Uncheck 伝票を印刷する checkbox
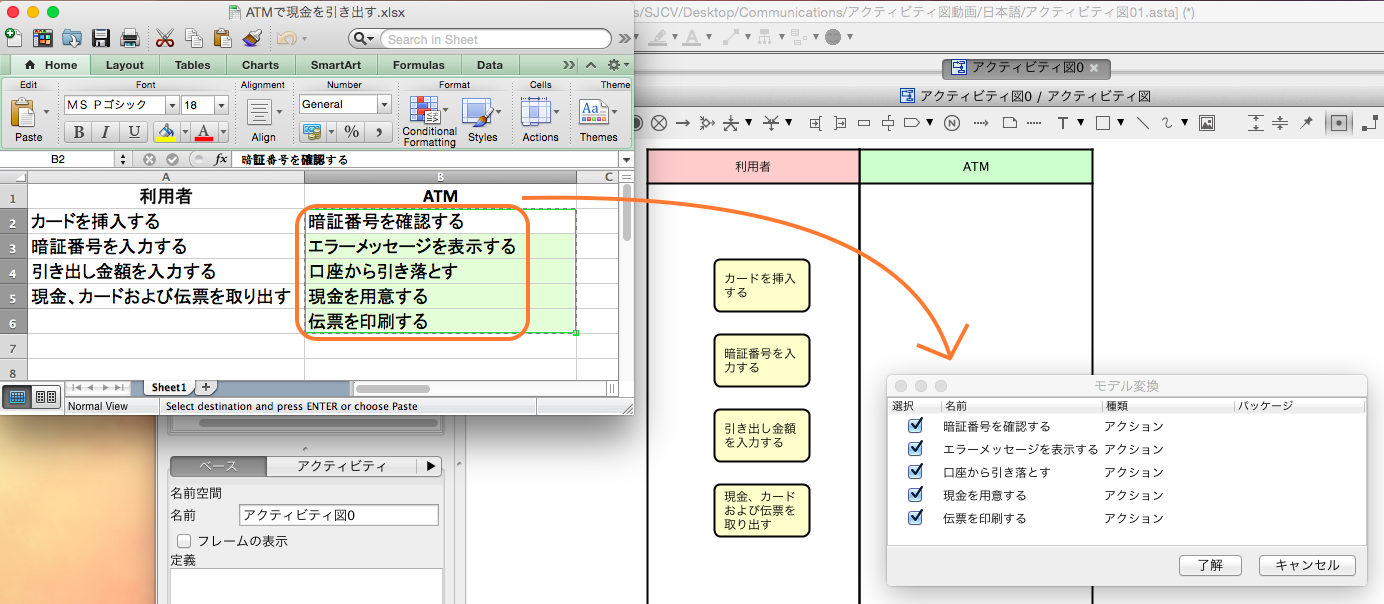Image resolution: width=1384 pixels, height=604 pixels. tap(915, 518)
